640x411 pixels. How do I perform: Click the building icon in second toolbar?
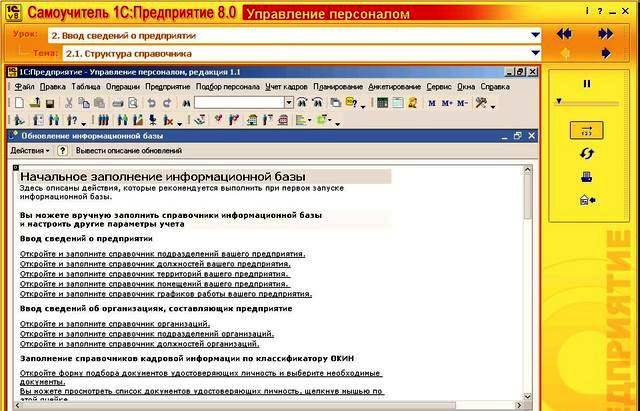pyautogui.click(x=252, y=120)
